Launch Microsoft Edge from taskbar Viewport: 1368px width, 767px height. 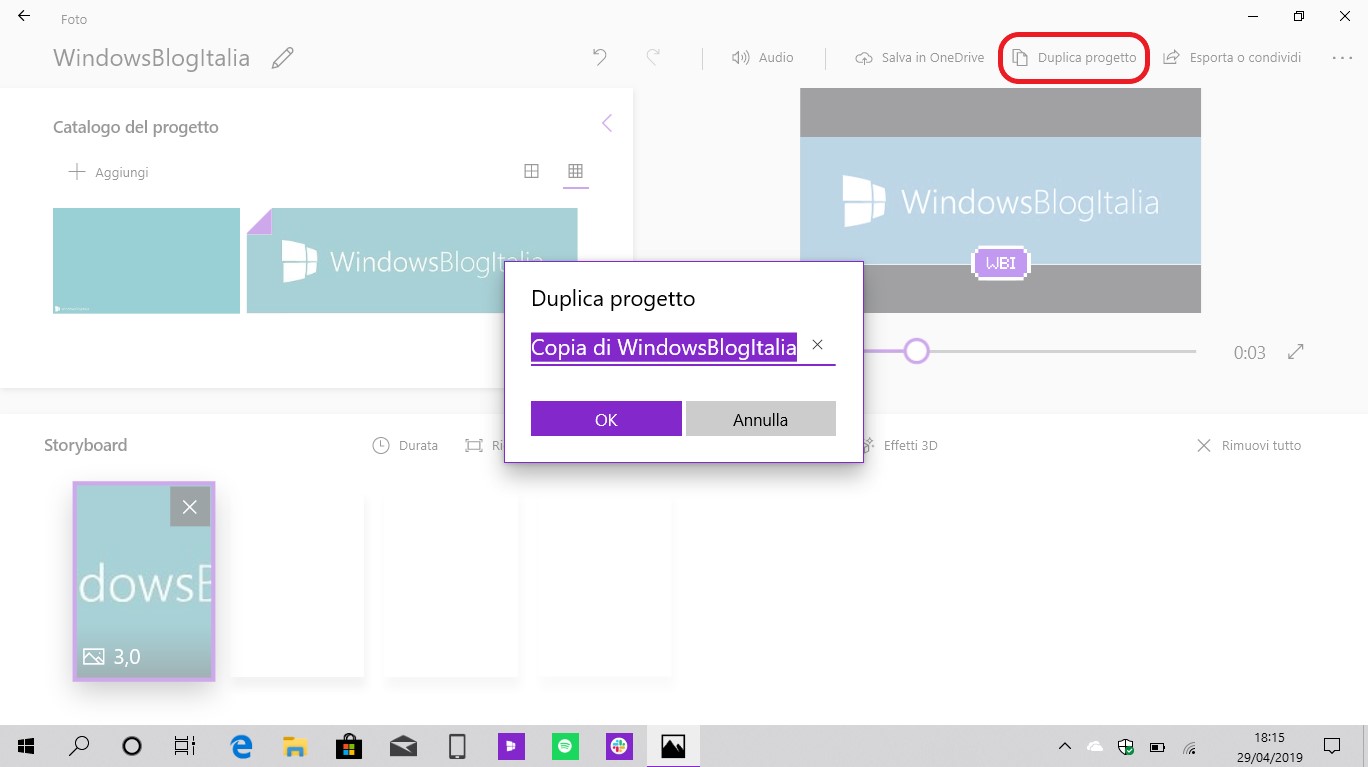241,746
